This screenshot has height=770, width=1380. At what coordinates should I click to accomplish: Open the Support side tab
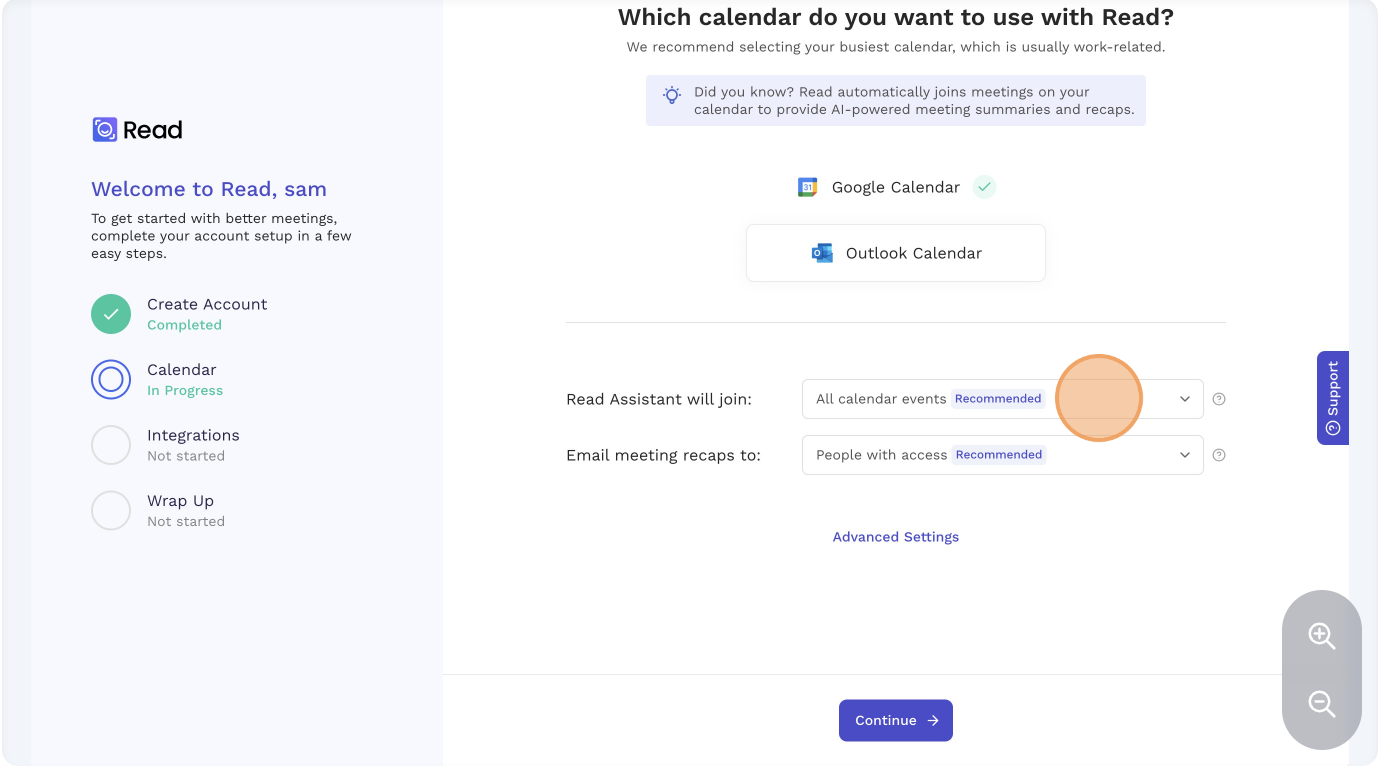pyautogui.click(x=1333, y=398)
